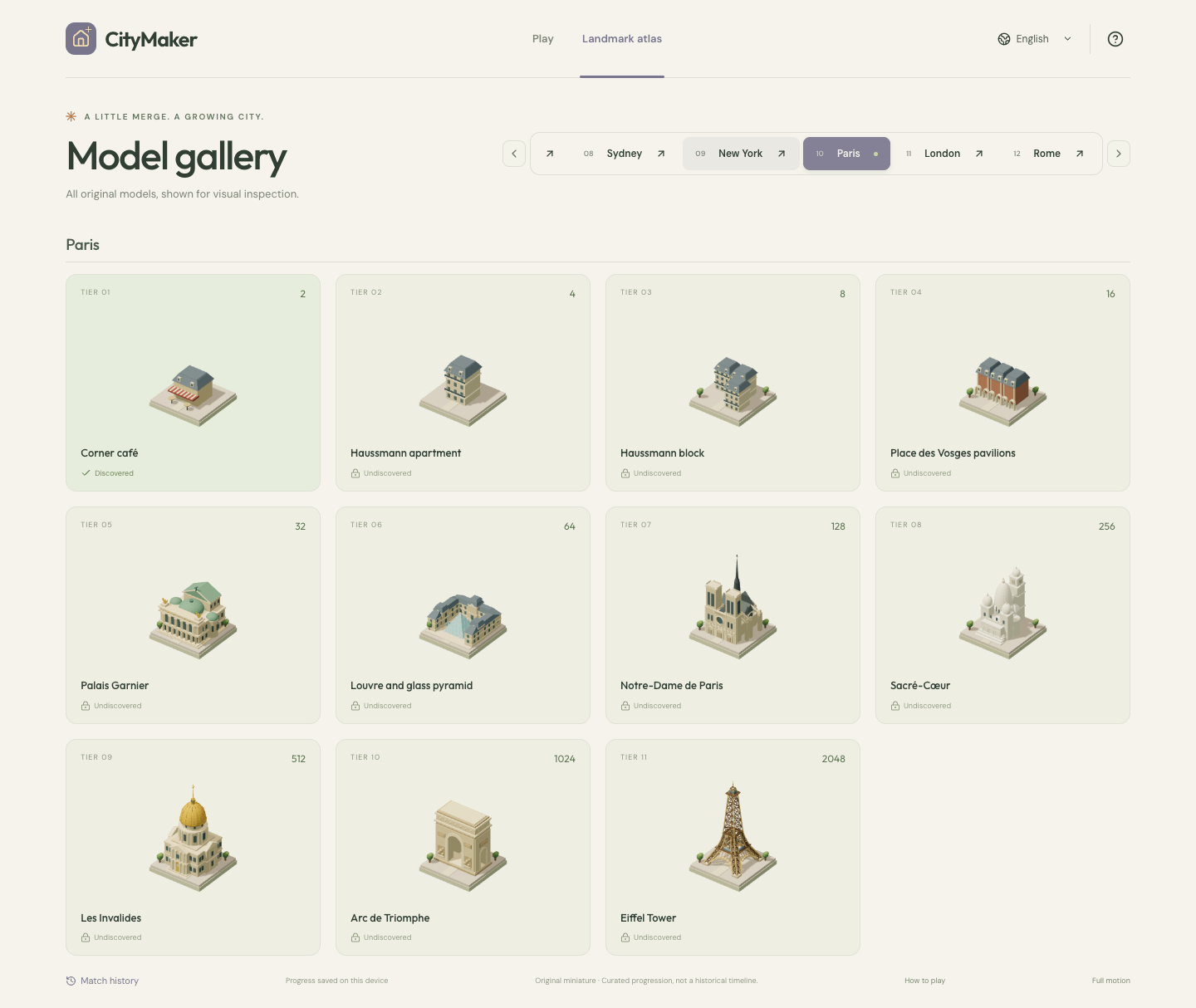Switch to the Landmark atlas tab
Viewport: 1196px width, 1008px height.
point(622,39)
